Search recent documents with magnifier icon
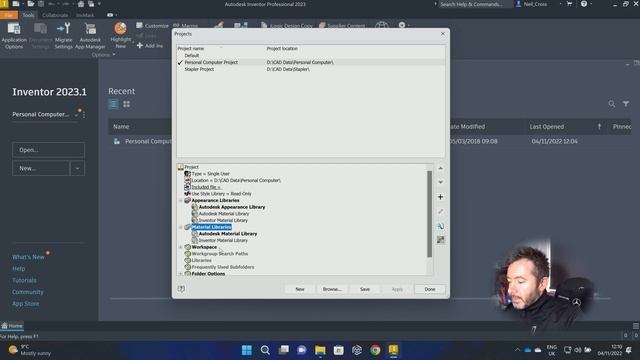 click(x=611, y=104)
